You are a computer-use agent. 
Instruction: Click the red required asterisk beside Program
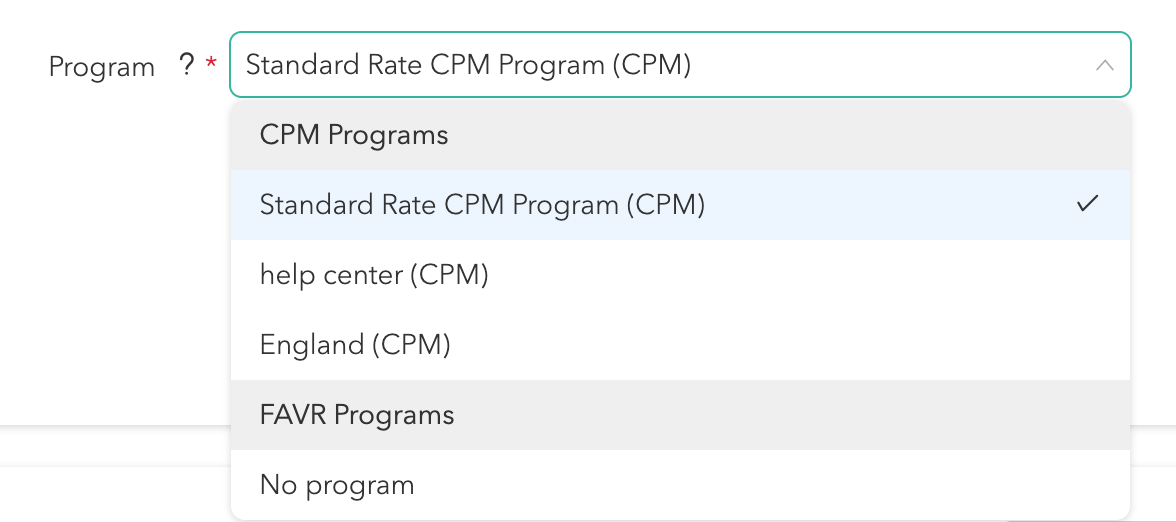click(211, 66)
